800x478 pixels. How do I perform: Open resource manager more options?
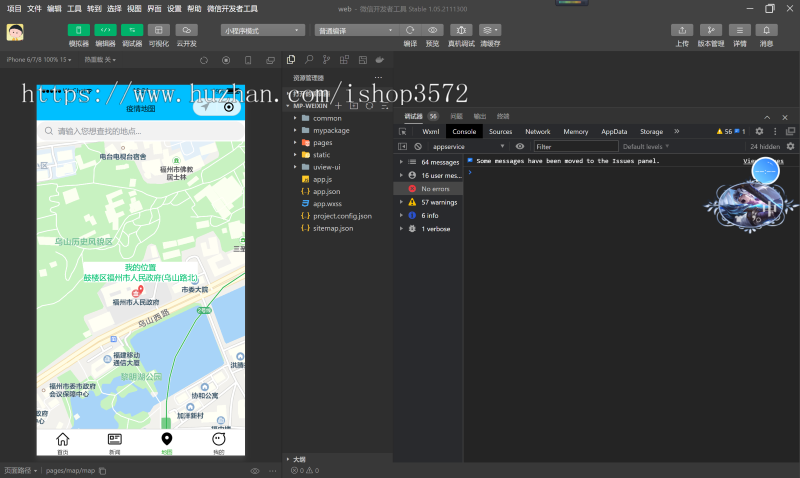378,78
